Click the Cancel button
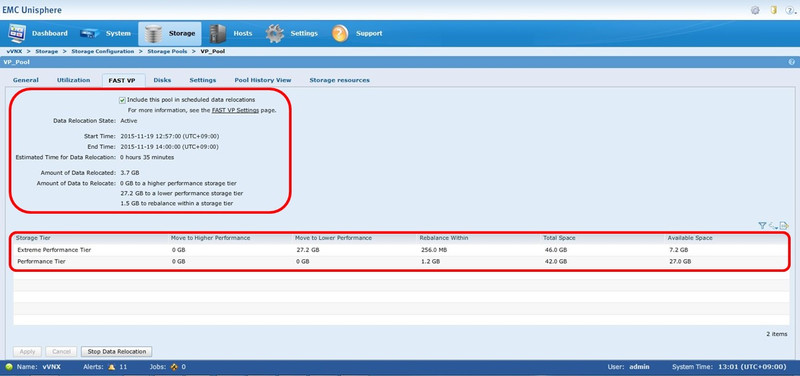The width and height of the screenshot is (800, 376). (61, 352)
